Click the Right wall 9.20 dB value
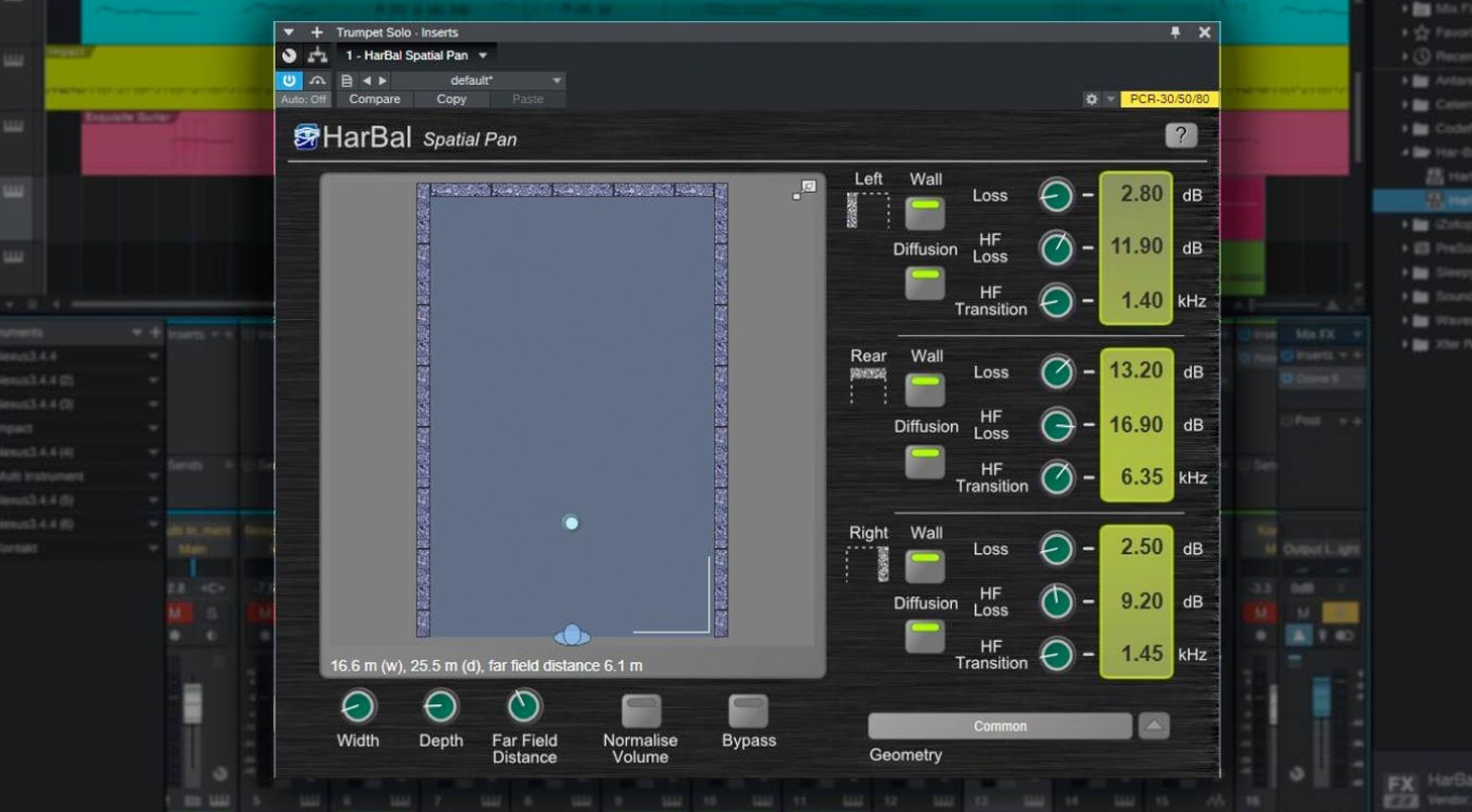Image resolution: width=1472 pixels, height=812 pixels. pyautogui.click(x=1141, y=601)
